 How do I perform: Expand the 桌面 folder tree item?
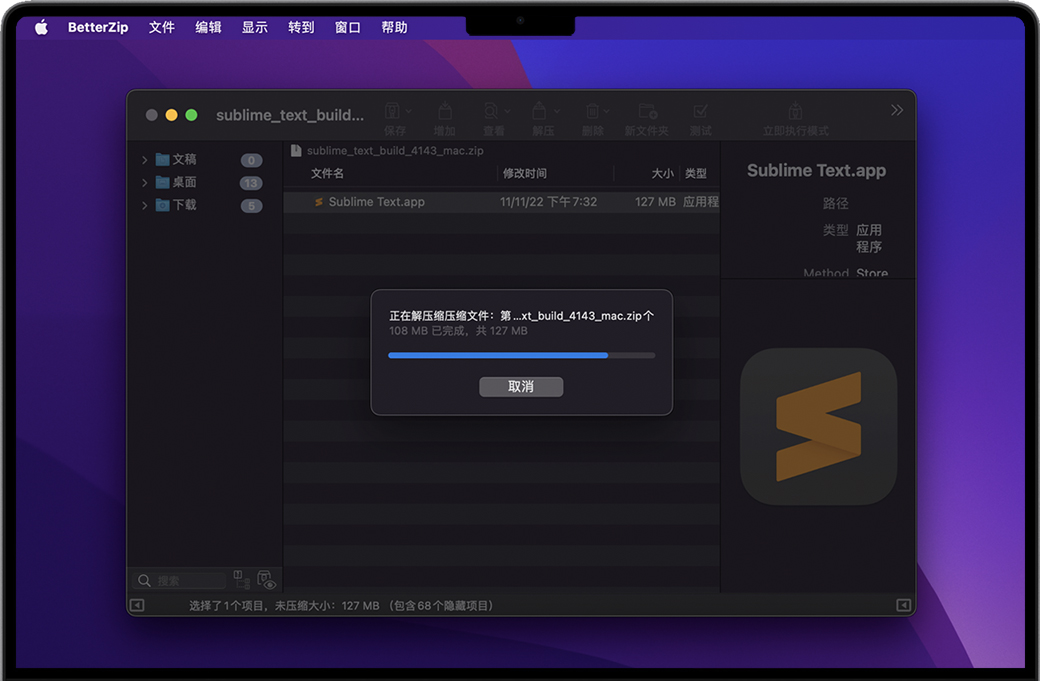pos(145,183)
